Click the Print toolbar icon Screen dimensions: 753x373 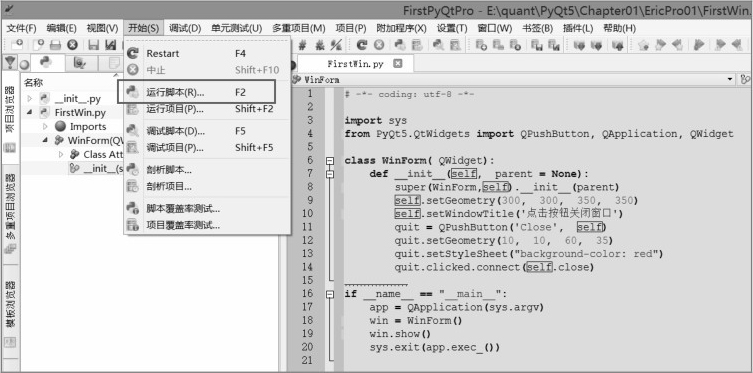coord(55,45)
